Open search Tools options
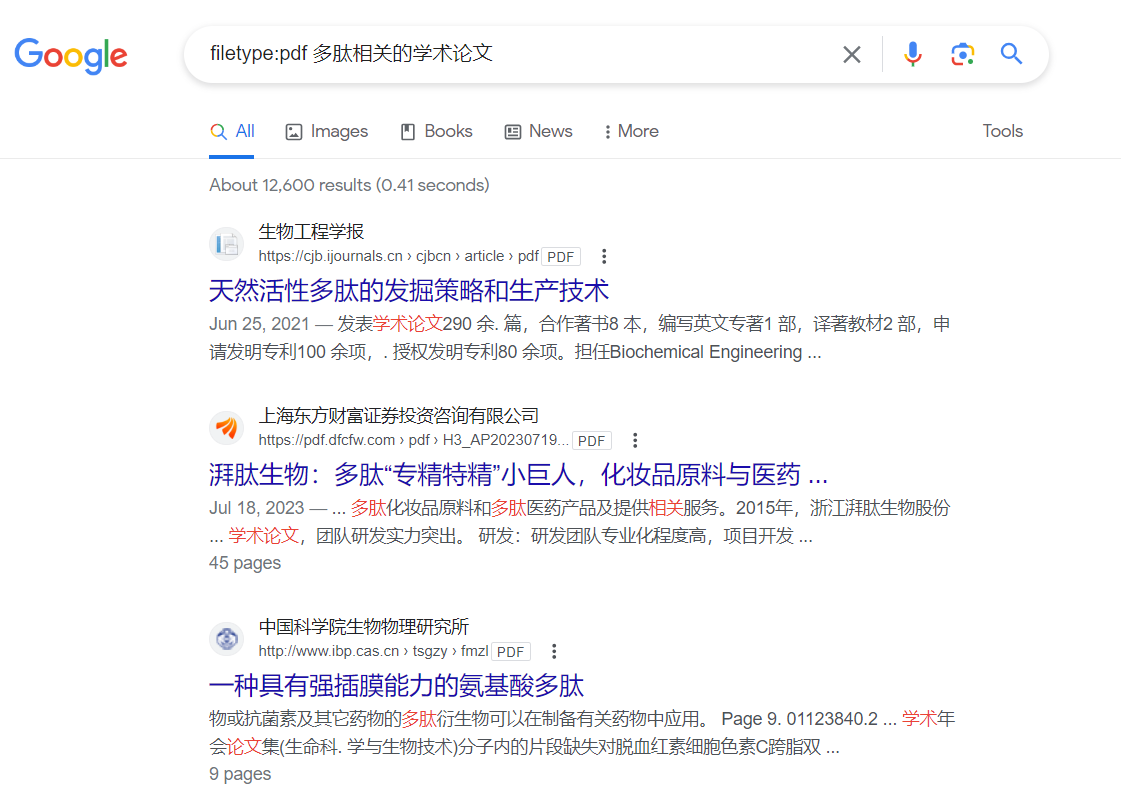 (1002, 132)
